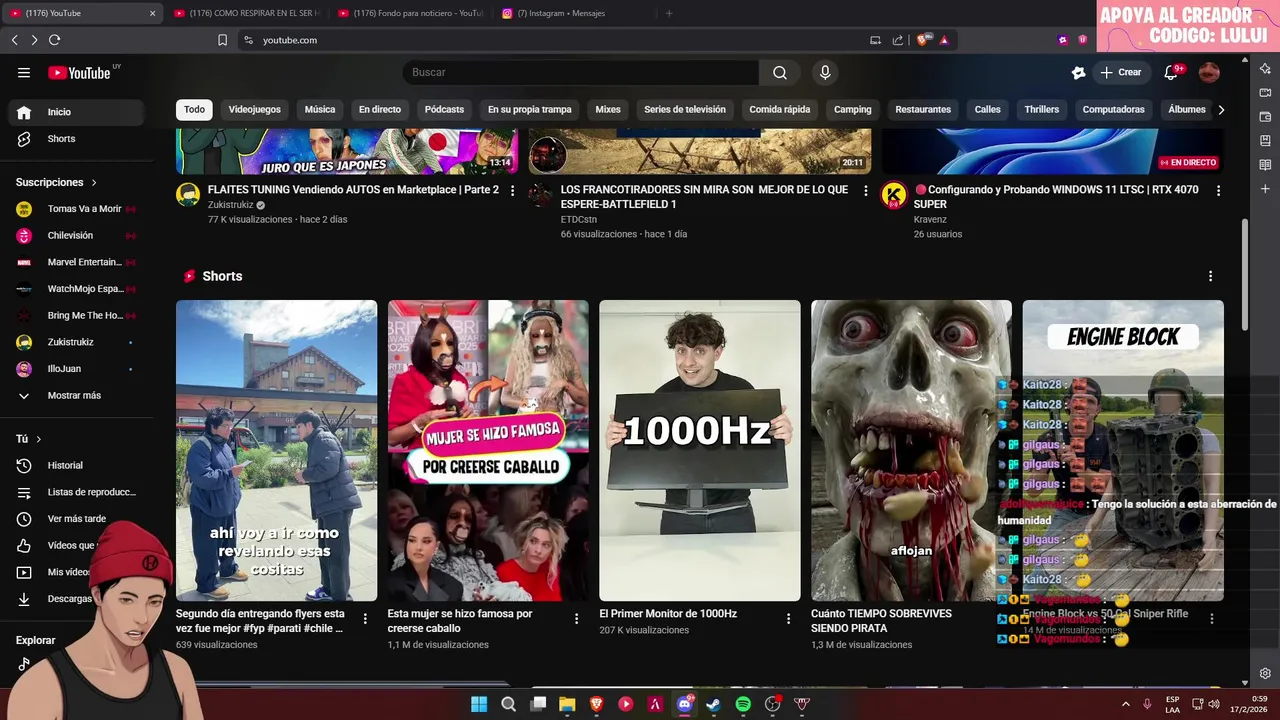
Task: Expand Mostrar más subscriptions
Action: pos(76,396)
